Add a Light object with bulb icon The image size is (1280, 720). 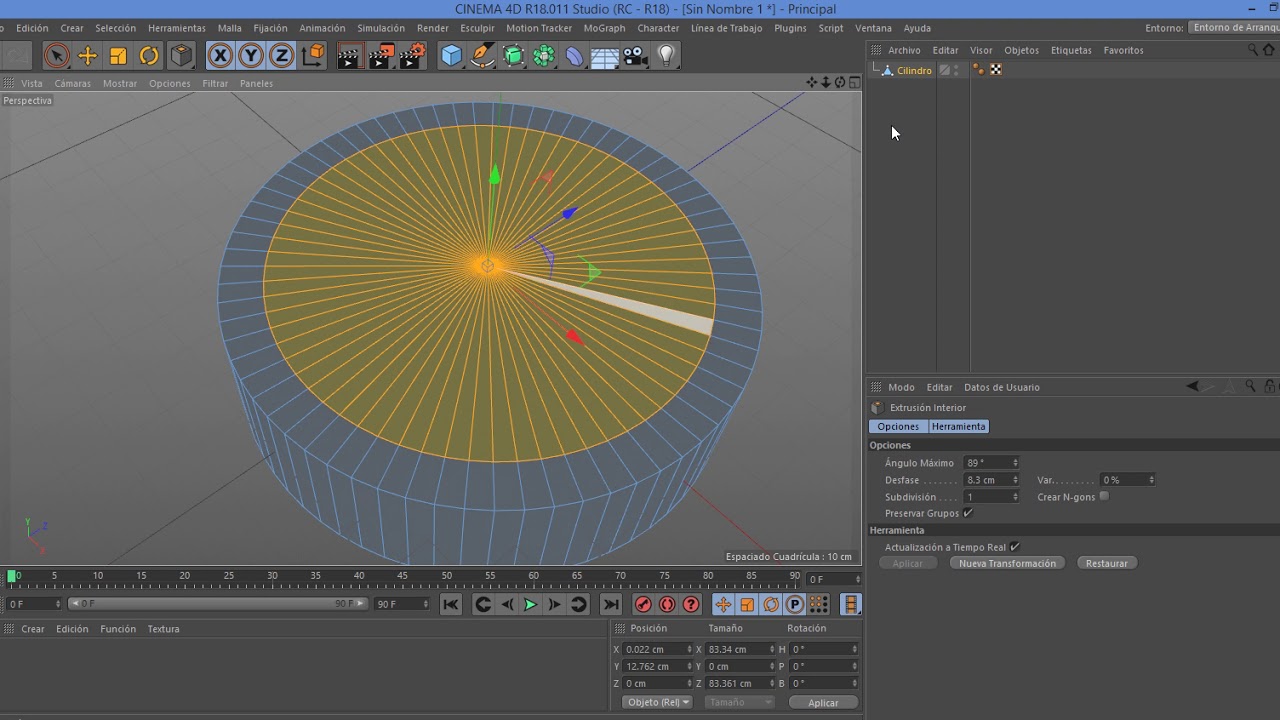coord(667,56)
